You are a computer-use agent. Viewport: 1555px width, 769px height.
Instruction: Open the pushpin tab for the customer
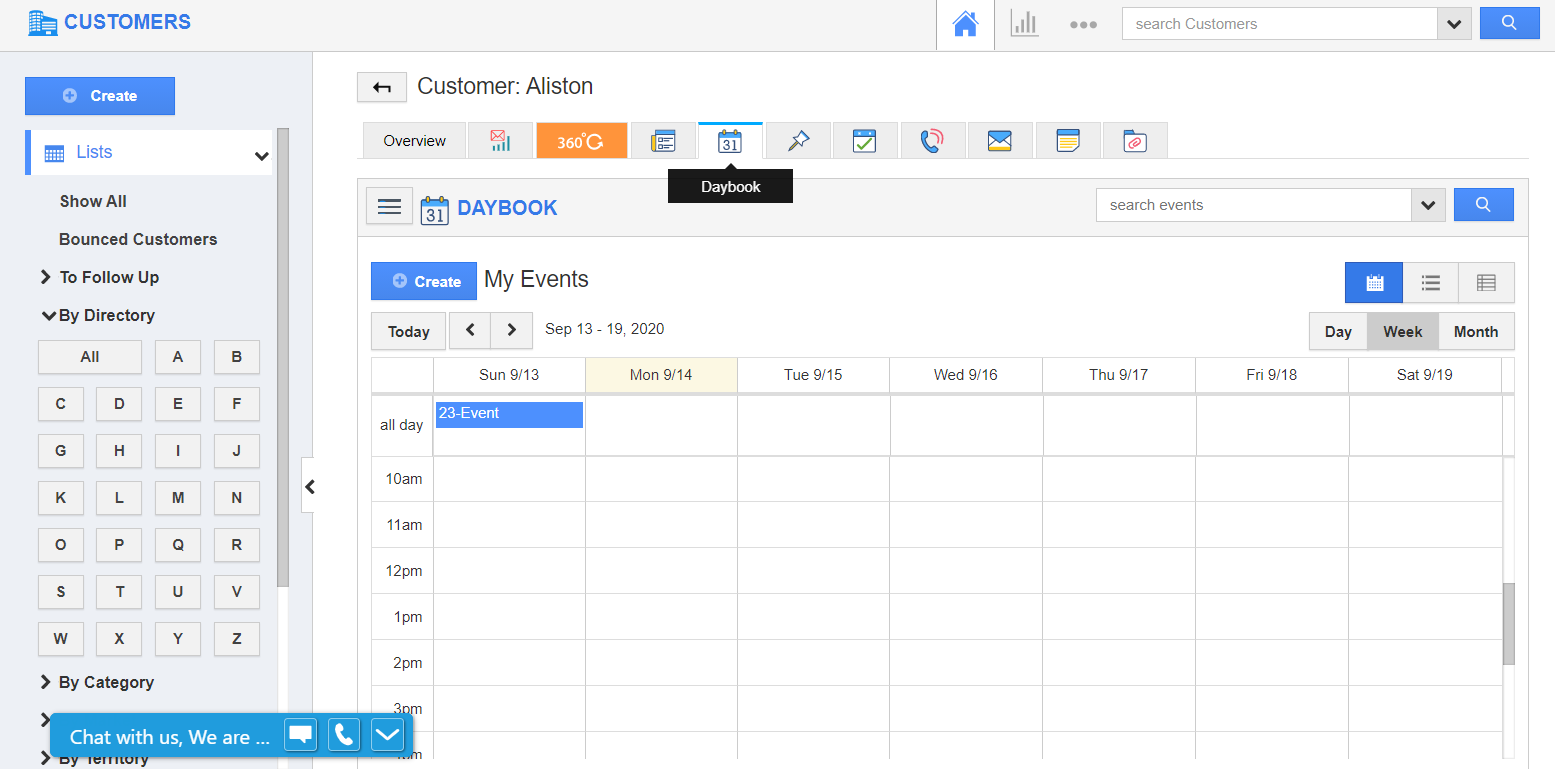tap(798, 141)
